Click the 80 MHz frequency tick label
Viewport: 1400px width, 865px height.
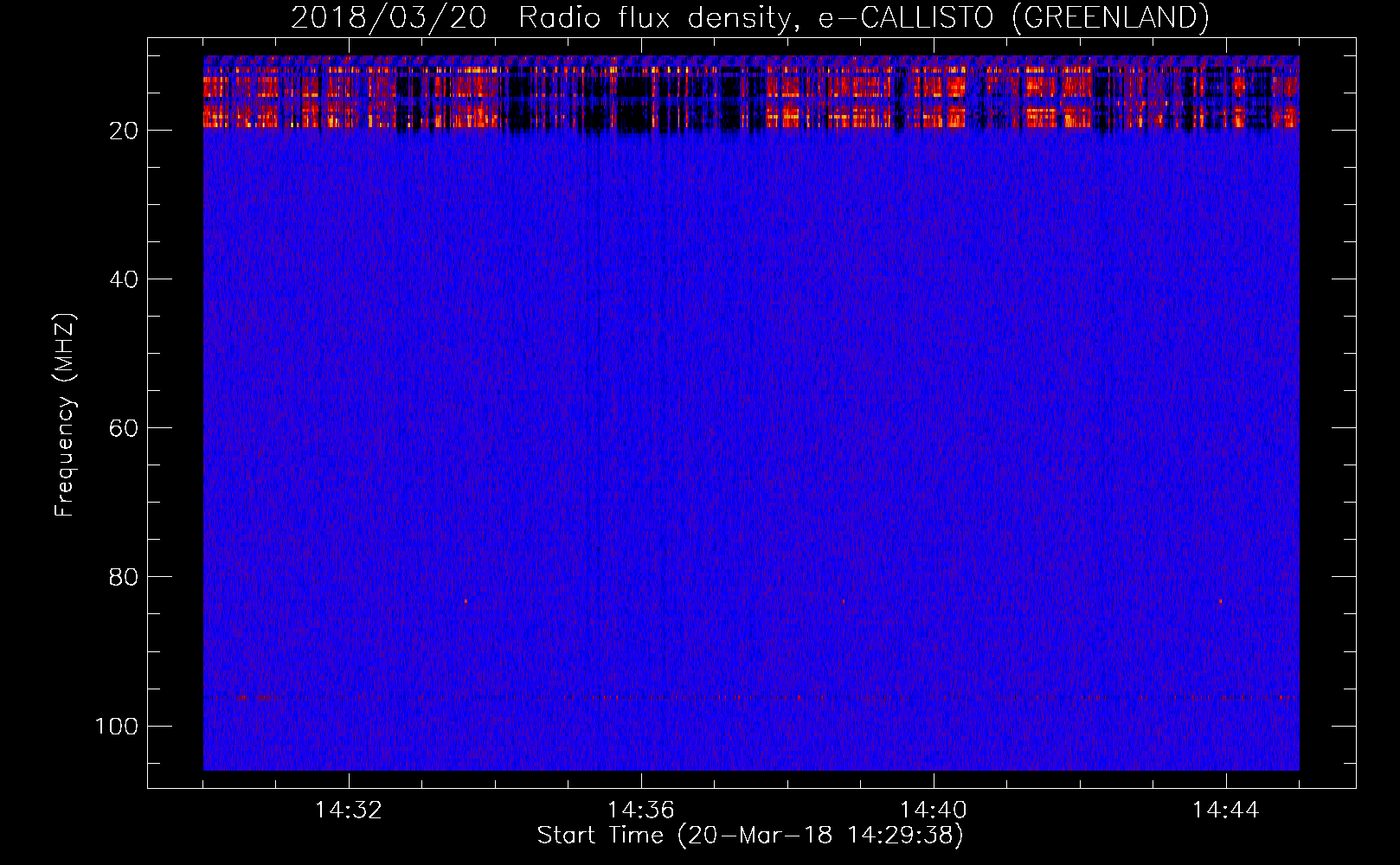coord(124,577)
